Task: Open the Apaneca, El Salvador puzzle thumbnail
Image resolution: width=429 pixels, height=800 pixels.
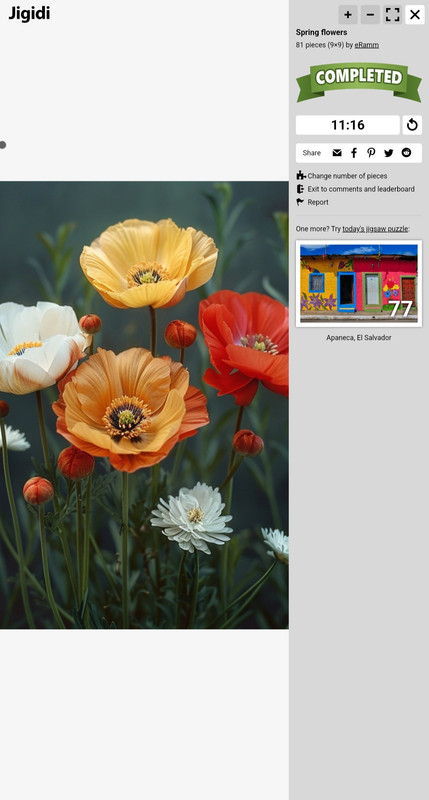Action: pyautogui.click(x=359, y=284)
